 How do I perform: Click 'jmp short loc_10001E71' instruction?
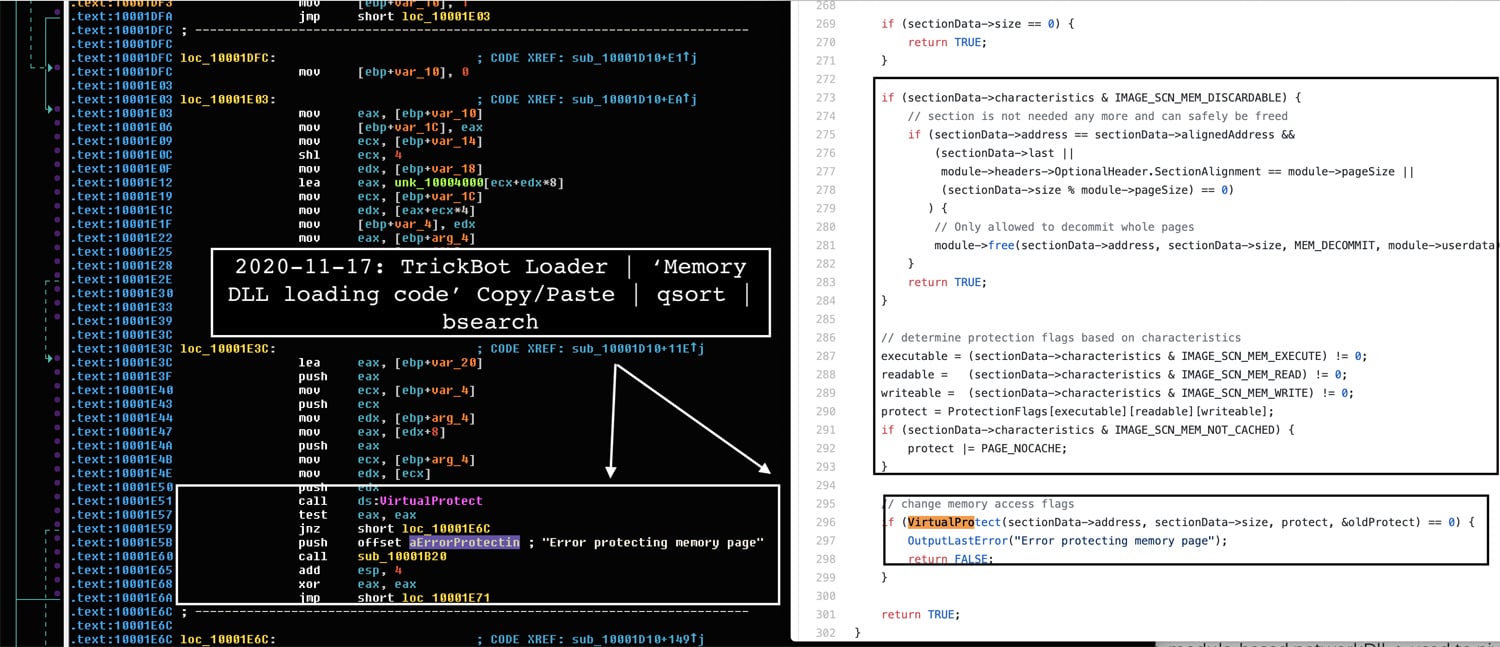(x=394, y=598)
